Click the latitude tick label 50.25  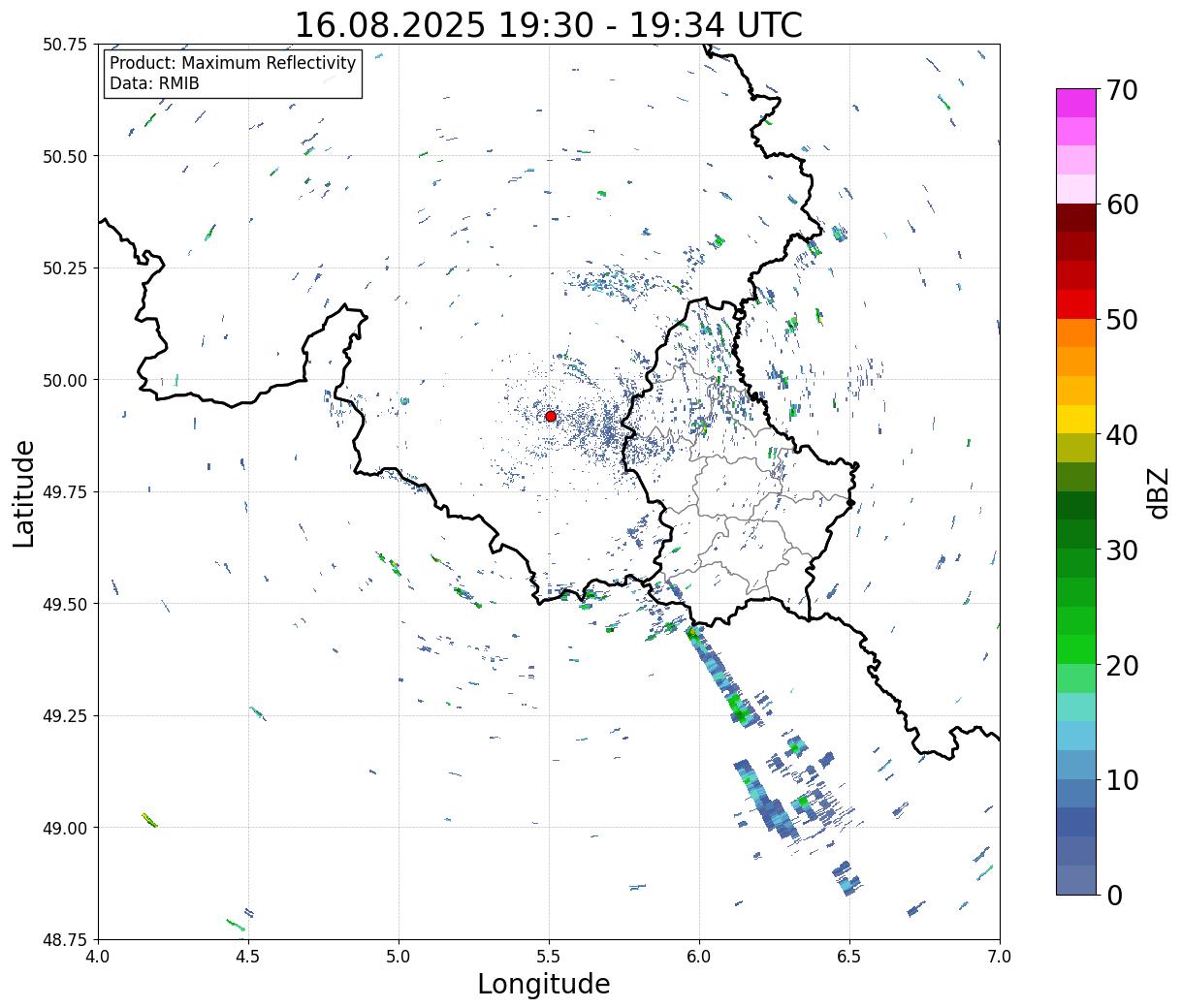(x=65, y=268)
